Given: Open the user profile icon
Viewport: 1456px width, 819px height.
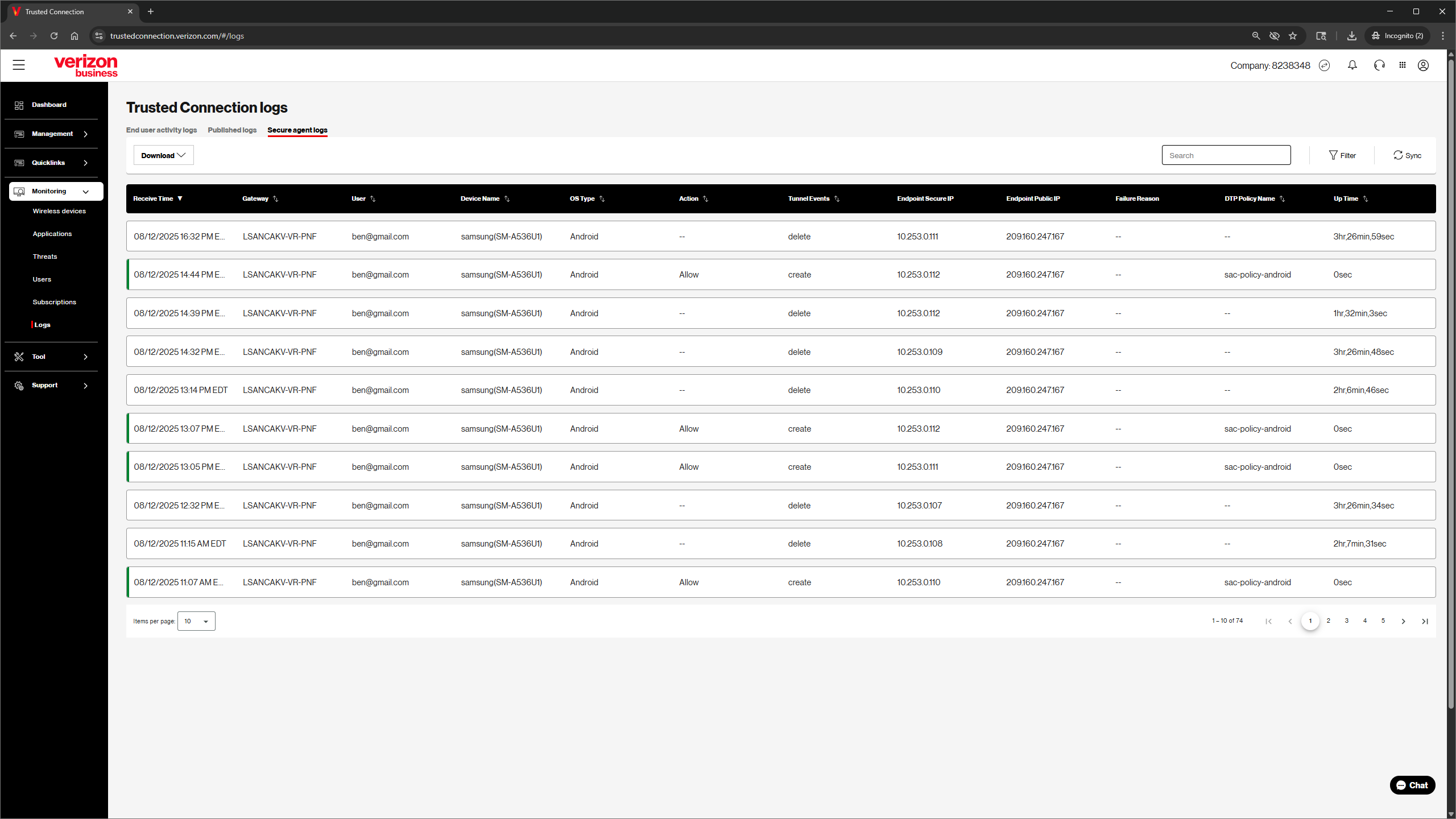Looking at the screenshot, I should (x=1423, y=65).
